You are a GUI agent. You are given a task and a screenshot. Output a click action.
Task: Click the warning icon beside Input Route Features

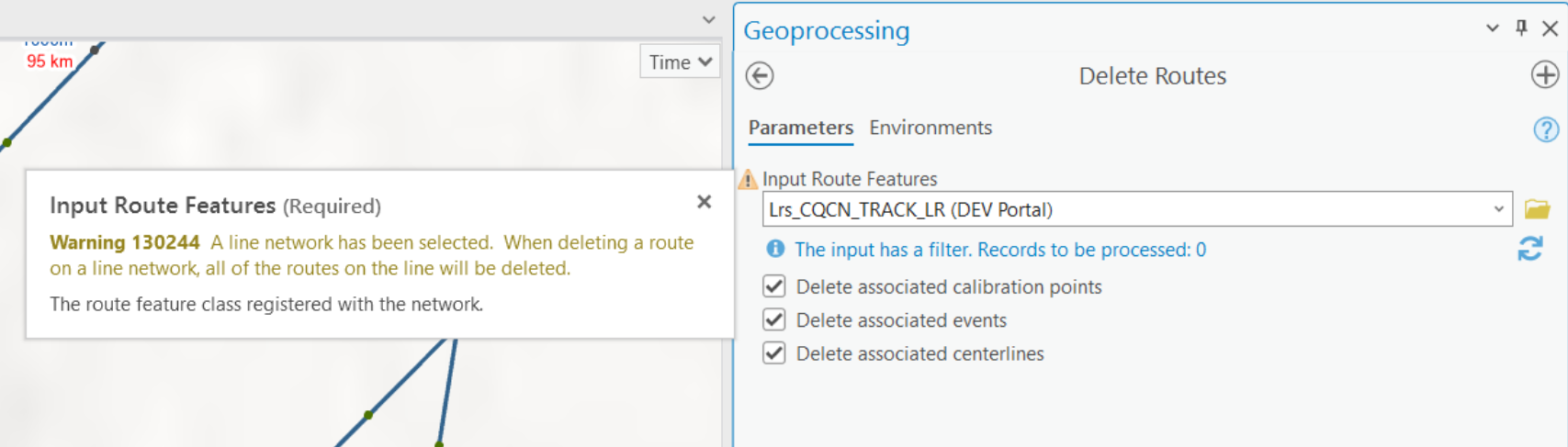[x=749, y=179]
